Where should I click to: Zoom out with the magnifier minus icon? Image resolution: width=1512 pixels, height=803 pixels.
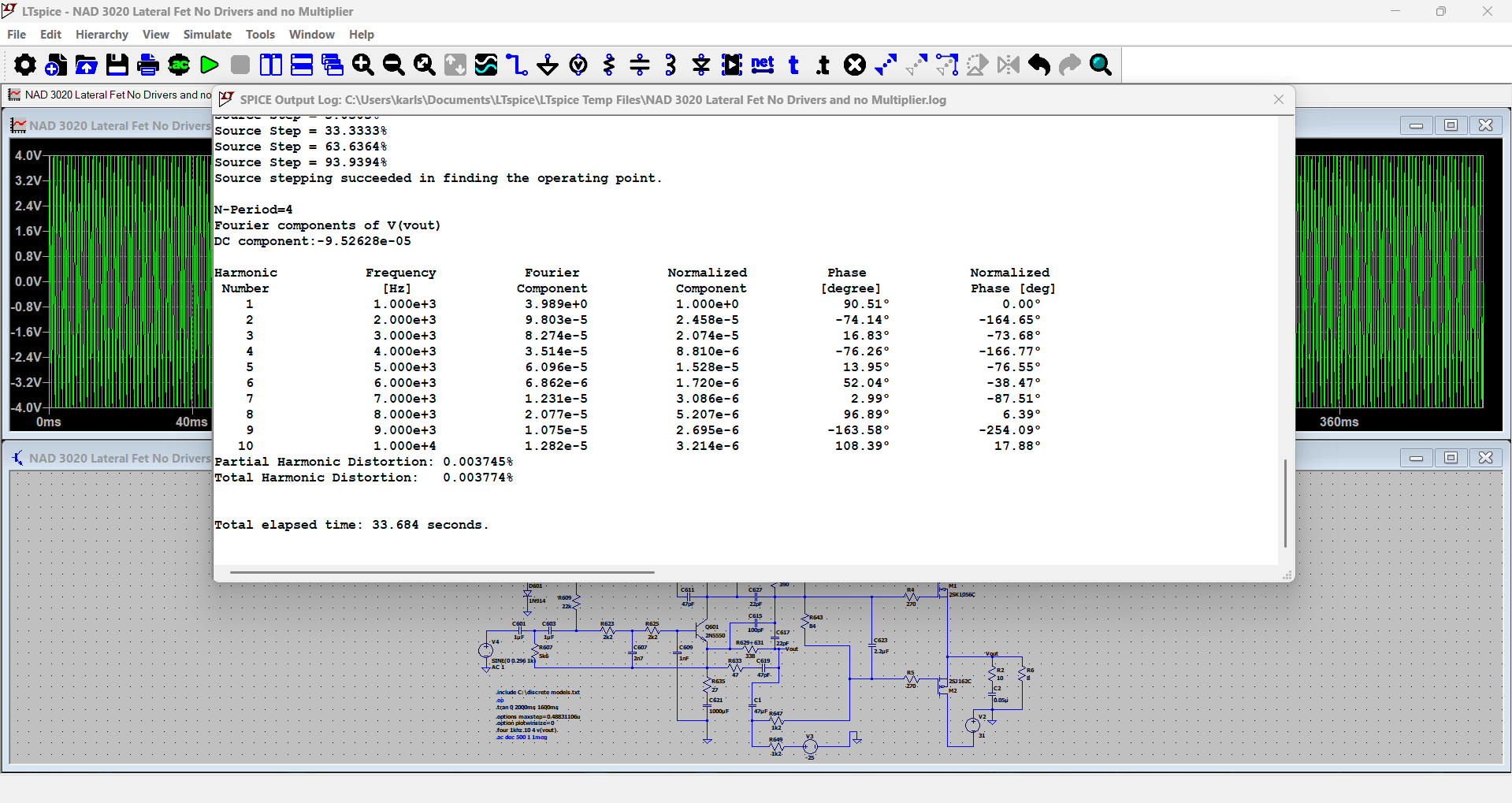394,65
